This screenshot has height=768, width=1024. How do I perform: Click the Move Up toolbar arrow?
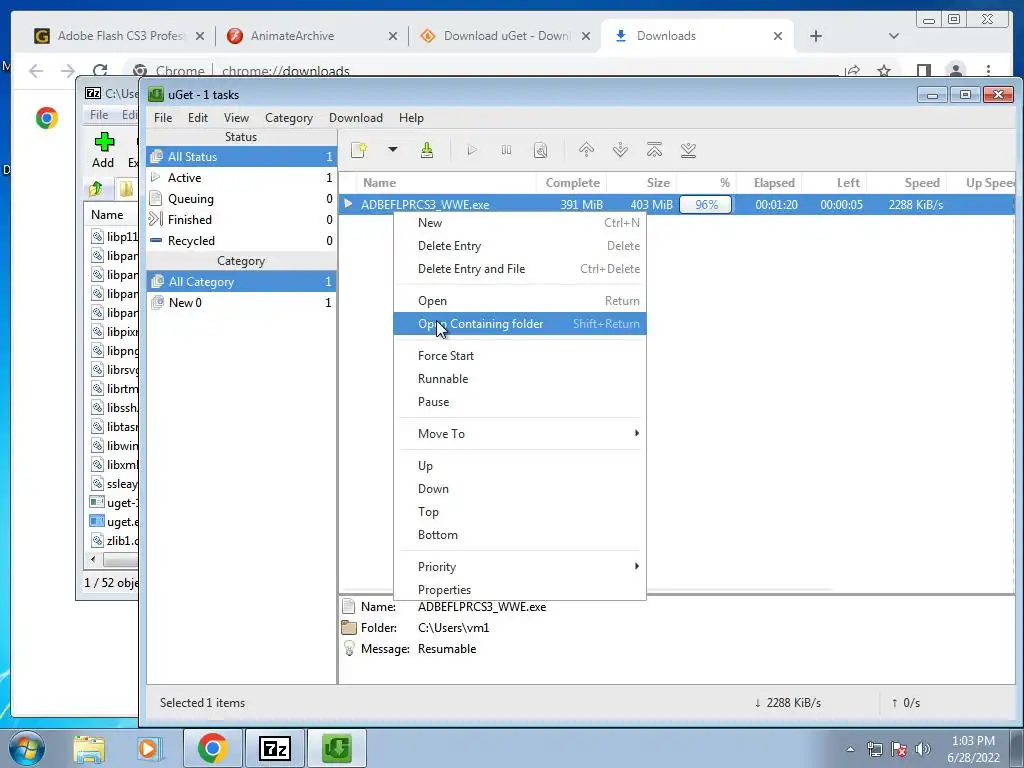[x=586, y=150]
